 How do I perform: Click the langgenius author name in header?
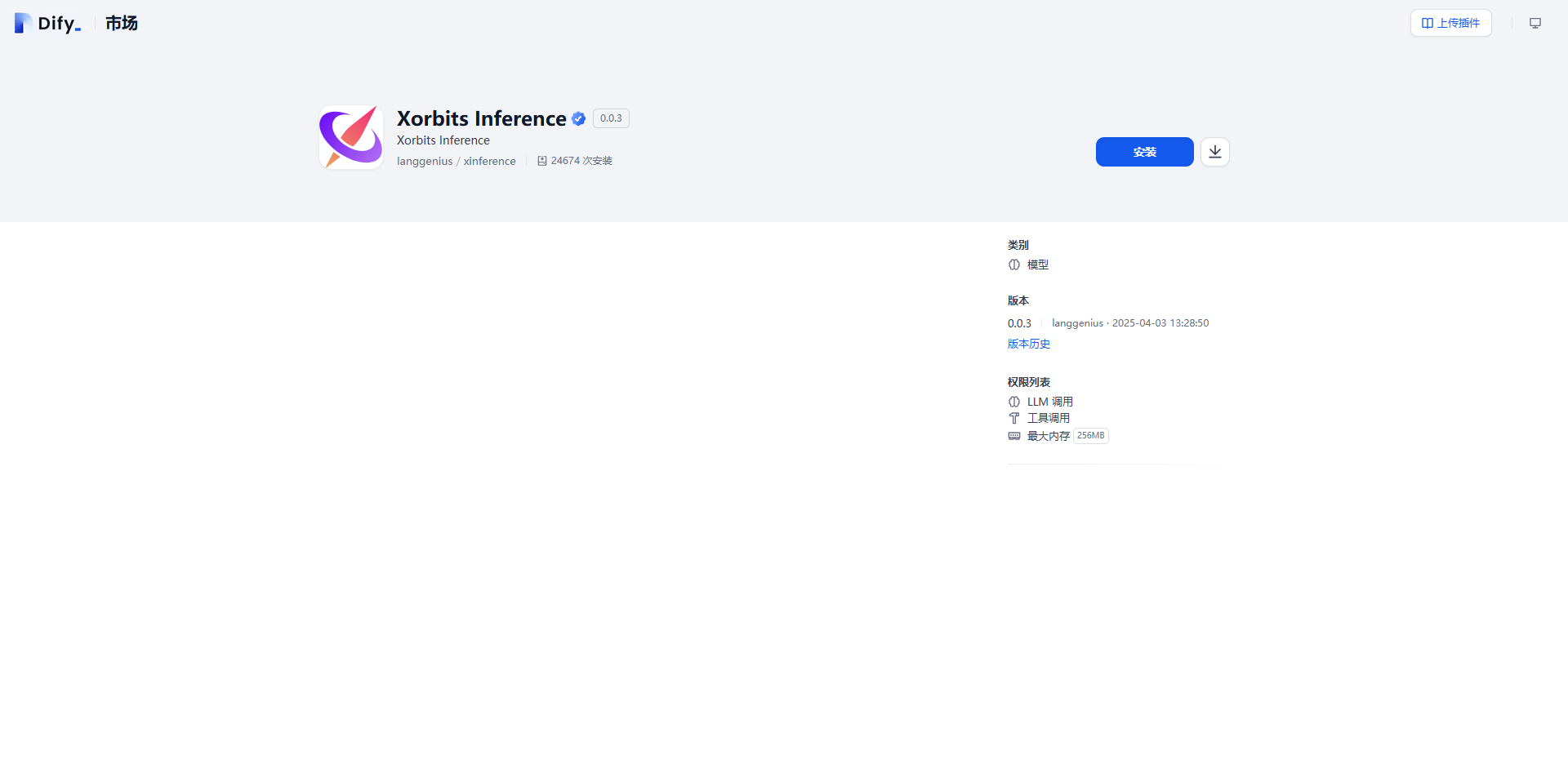[x=425, y=161]
